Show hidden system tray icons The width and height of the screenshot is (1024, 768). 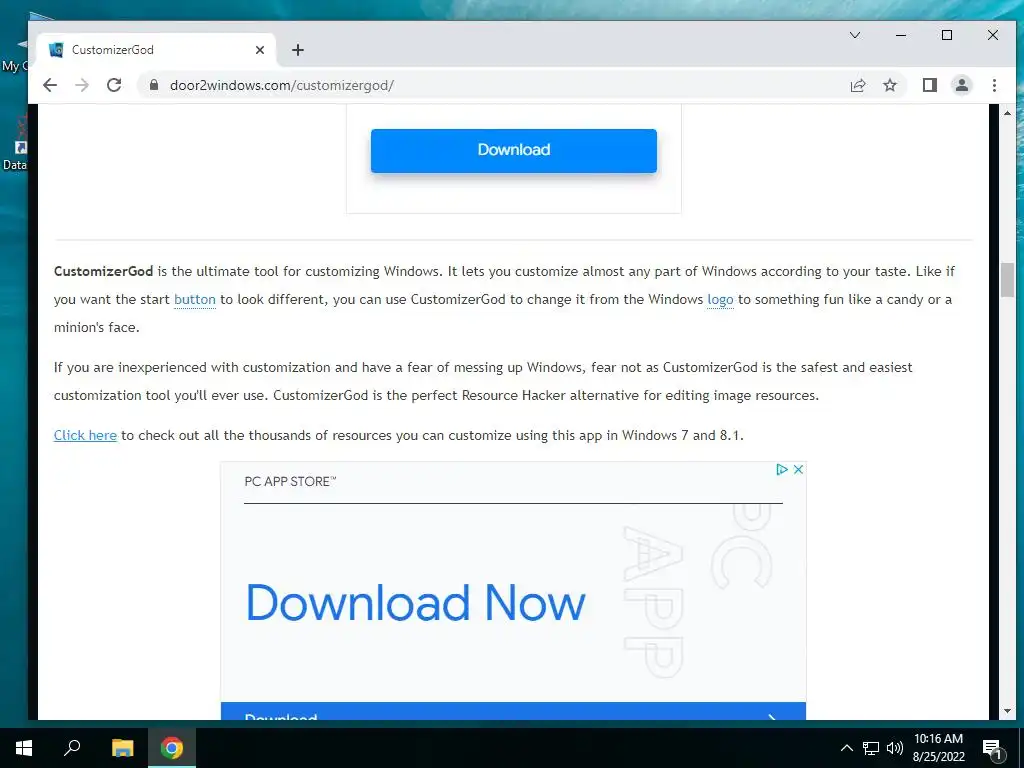coord(846,748)
